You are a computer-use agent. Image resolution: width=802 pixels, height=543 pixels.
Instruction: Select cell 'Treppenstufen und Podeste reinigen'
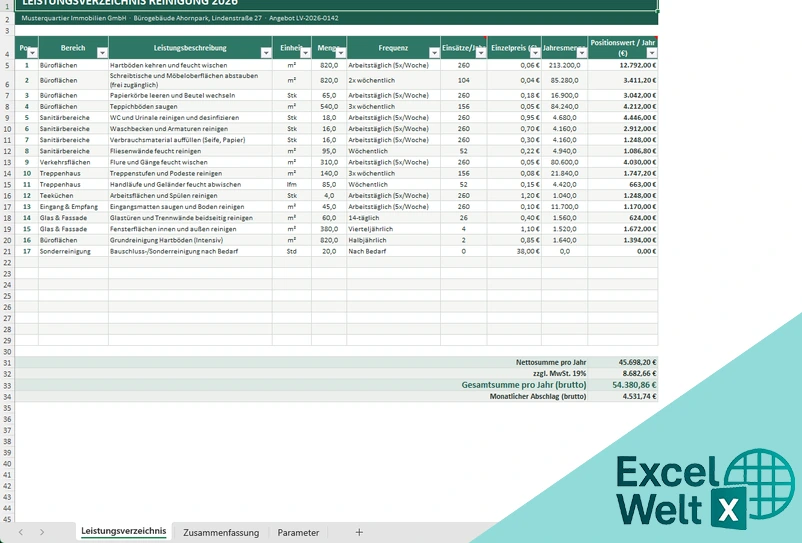pos(190,174)
